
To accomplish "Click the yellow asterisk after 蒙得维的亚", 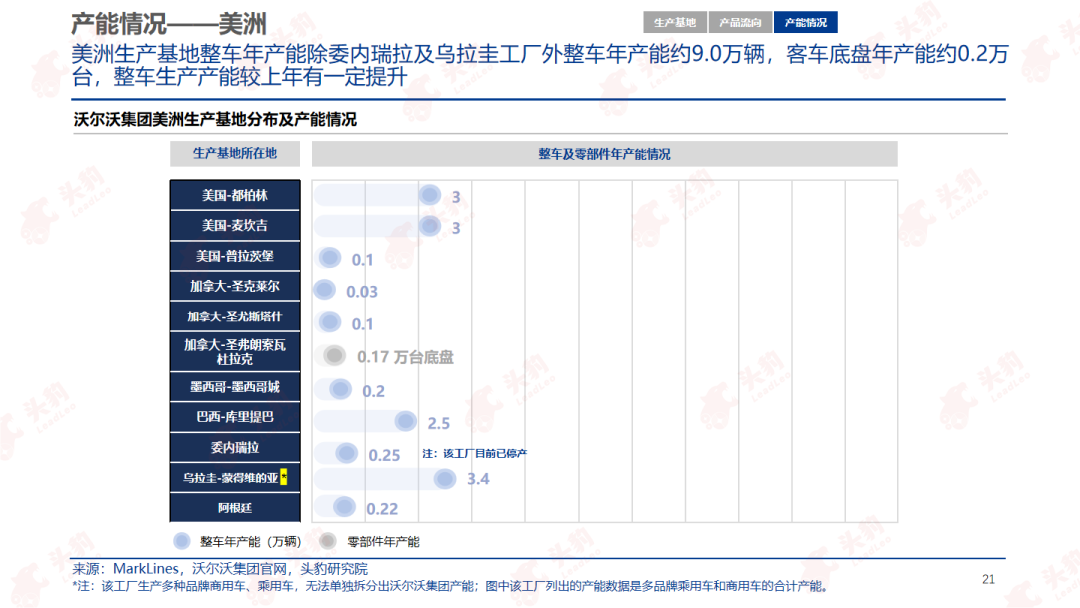I will (284, 476).
